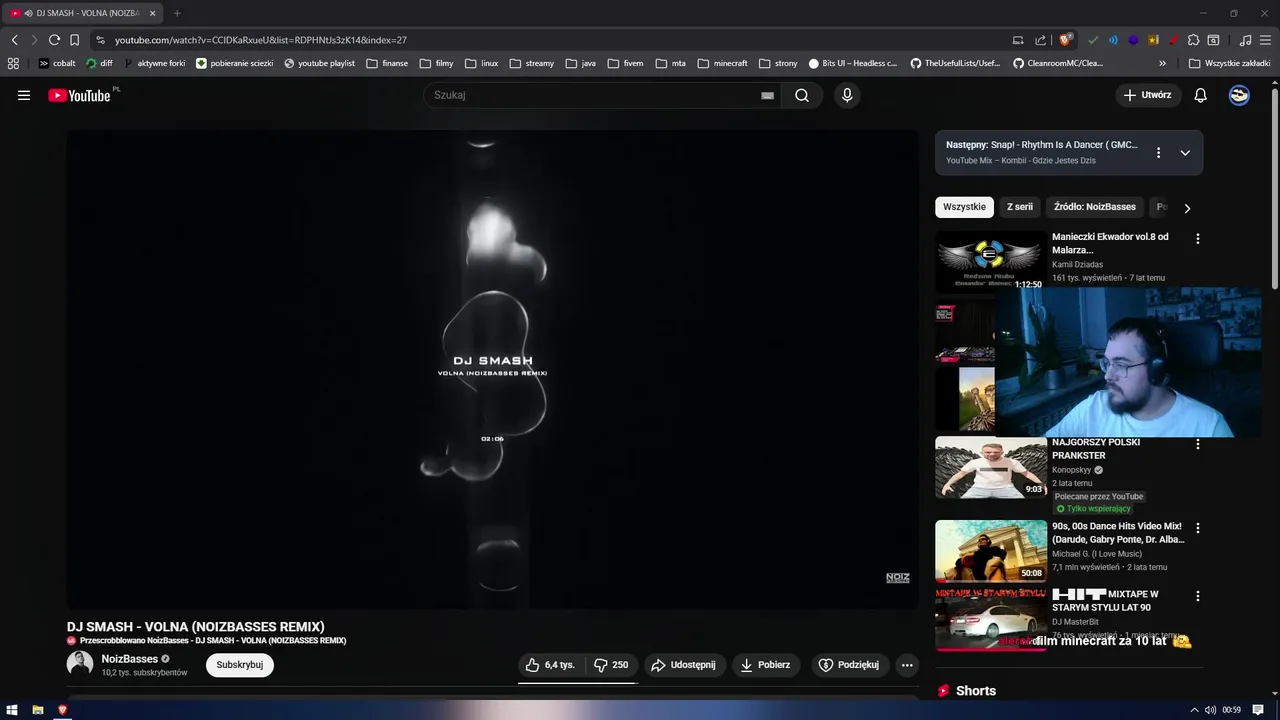Viewport: 1280px width, 720px height.
Task: Start voice search with the microphone
Action: pos(847,95)
